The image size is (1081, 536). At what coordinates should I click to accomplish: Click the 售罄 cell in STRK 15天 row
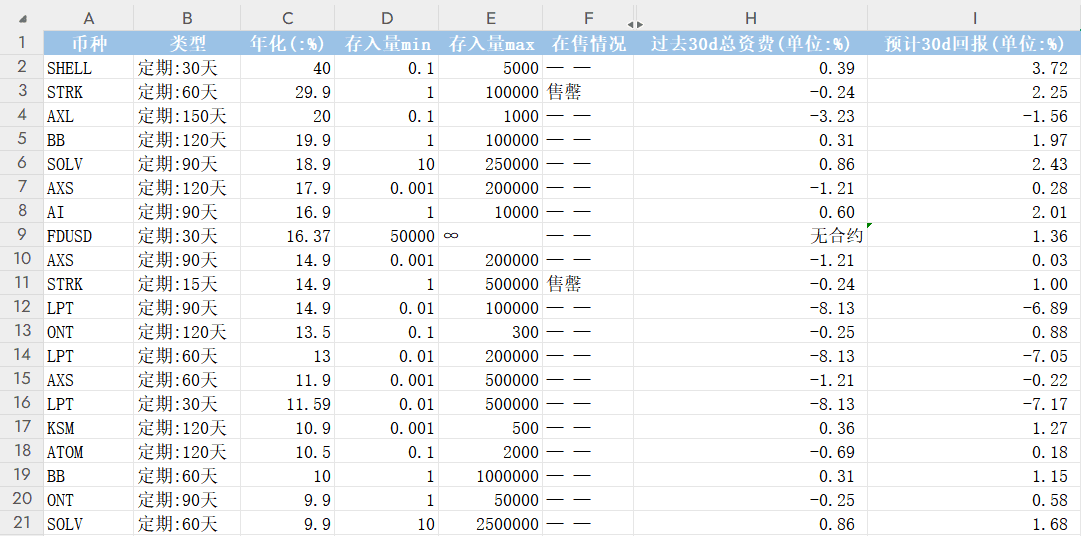(588, 284)
